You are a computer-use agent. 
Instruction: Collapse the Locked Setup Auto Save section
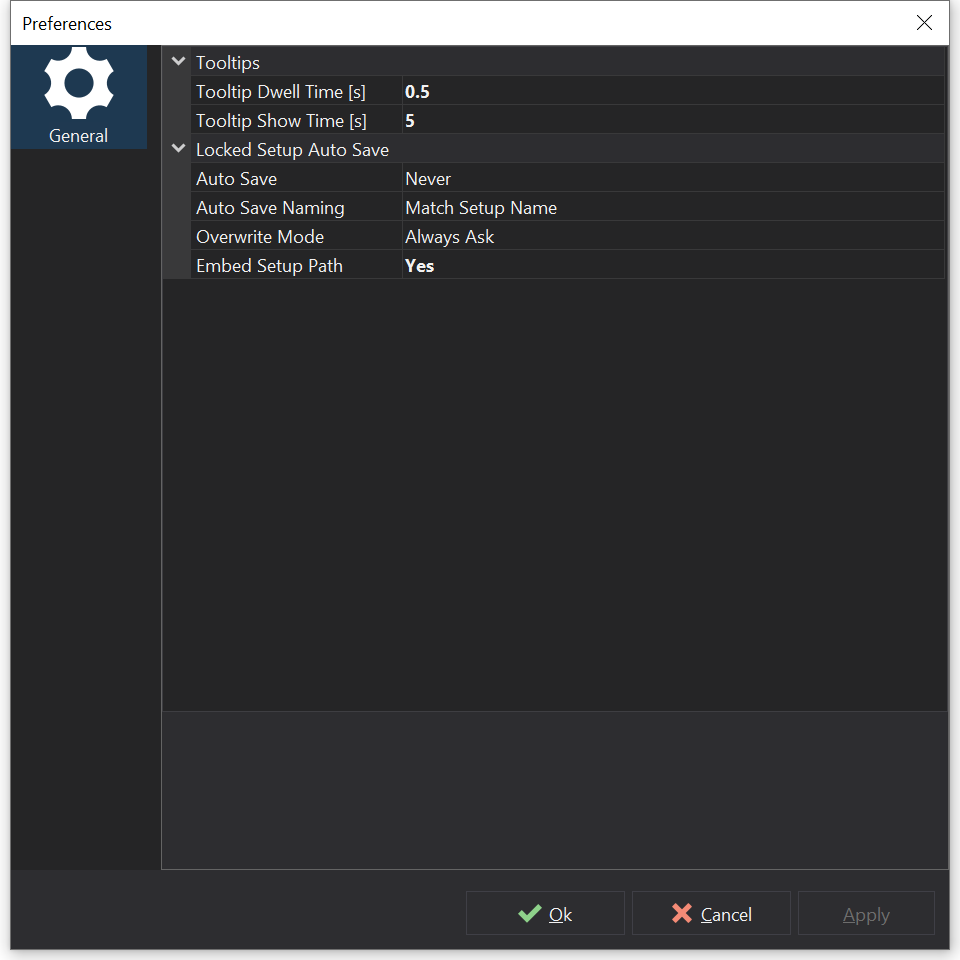click(x=178, y=149)
